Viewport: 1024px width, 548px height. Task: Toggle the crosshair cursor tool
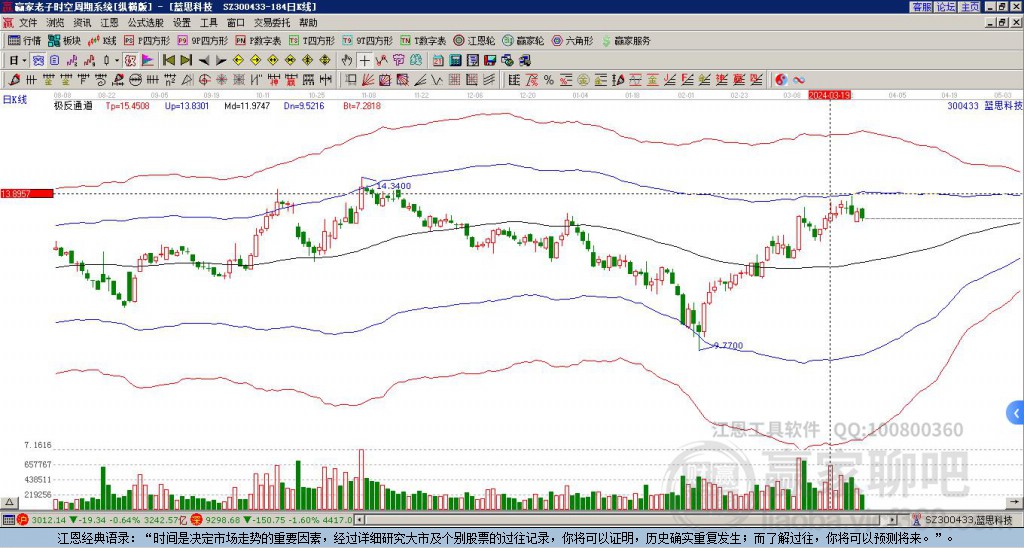[364, 61]
